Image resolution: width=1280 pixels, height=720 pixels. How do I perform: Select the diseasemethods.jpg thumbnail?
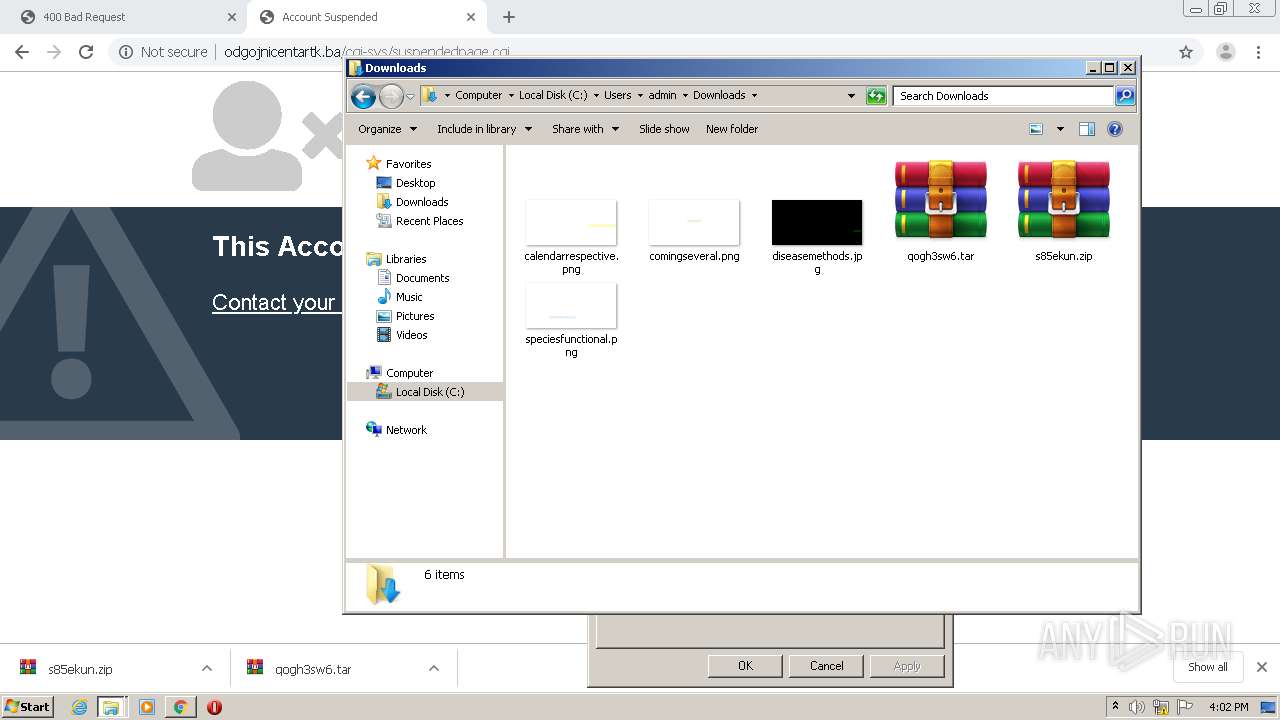tap(817, 222)
